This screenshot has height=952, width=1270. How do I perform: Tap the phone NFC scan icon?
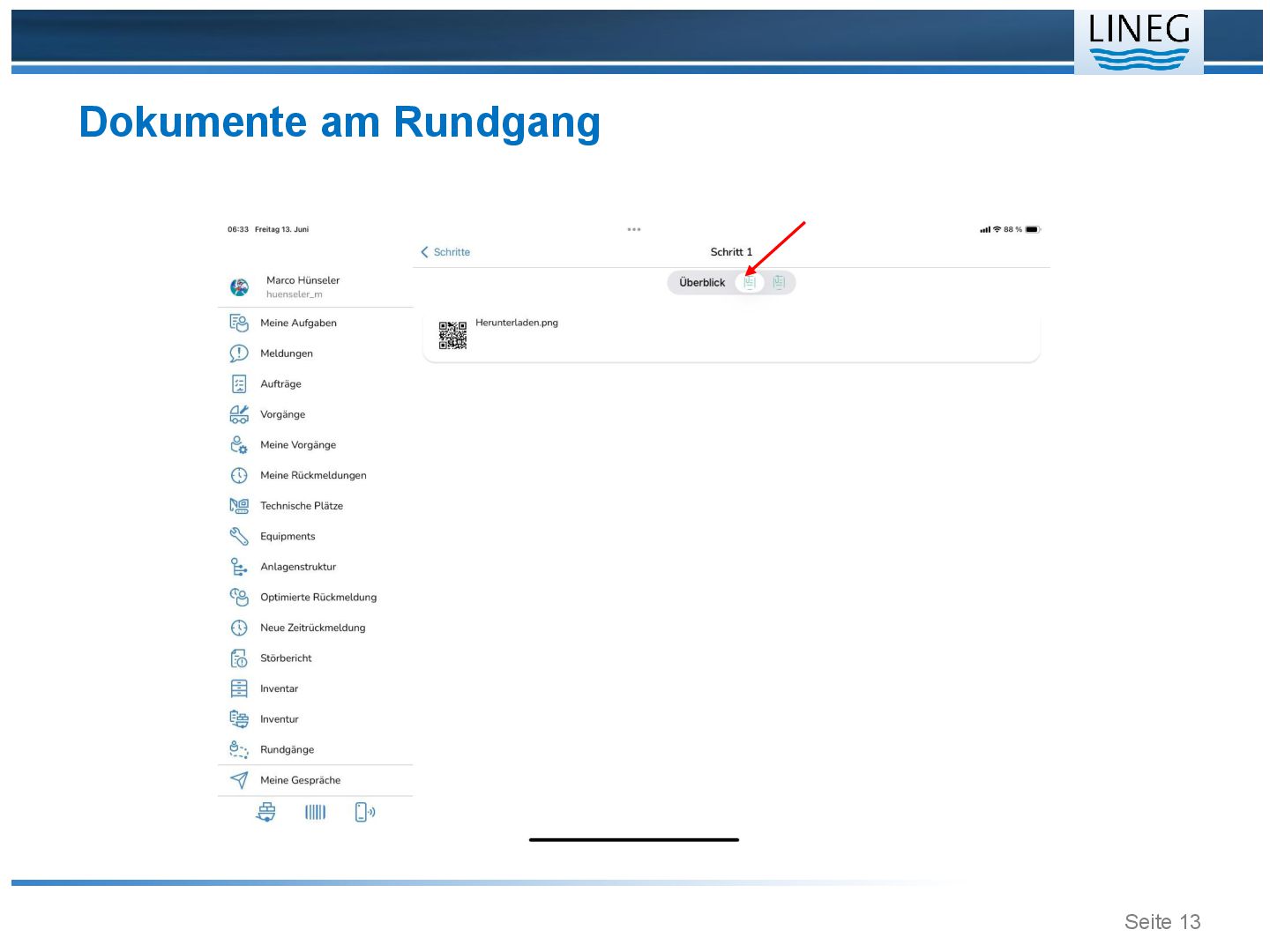(x=364, y=812)
